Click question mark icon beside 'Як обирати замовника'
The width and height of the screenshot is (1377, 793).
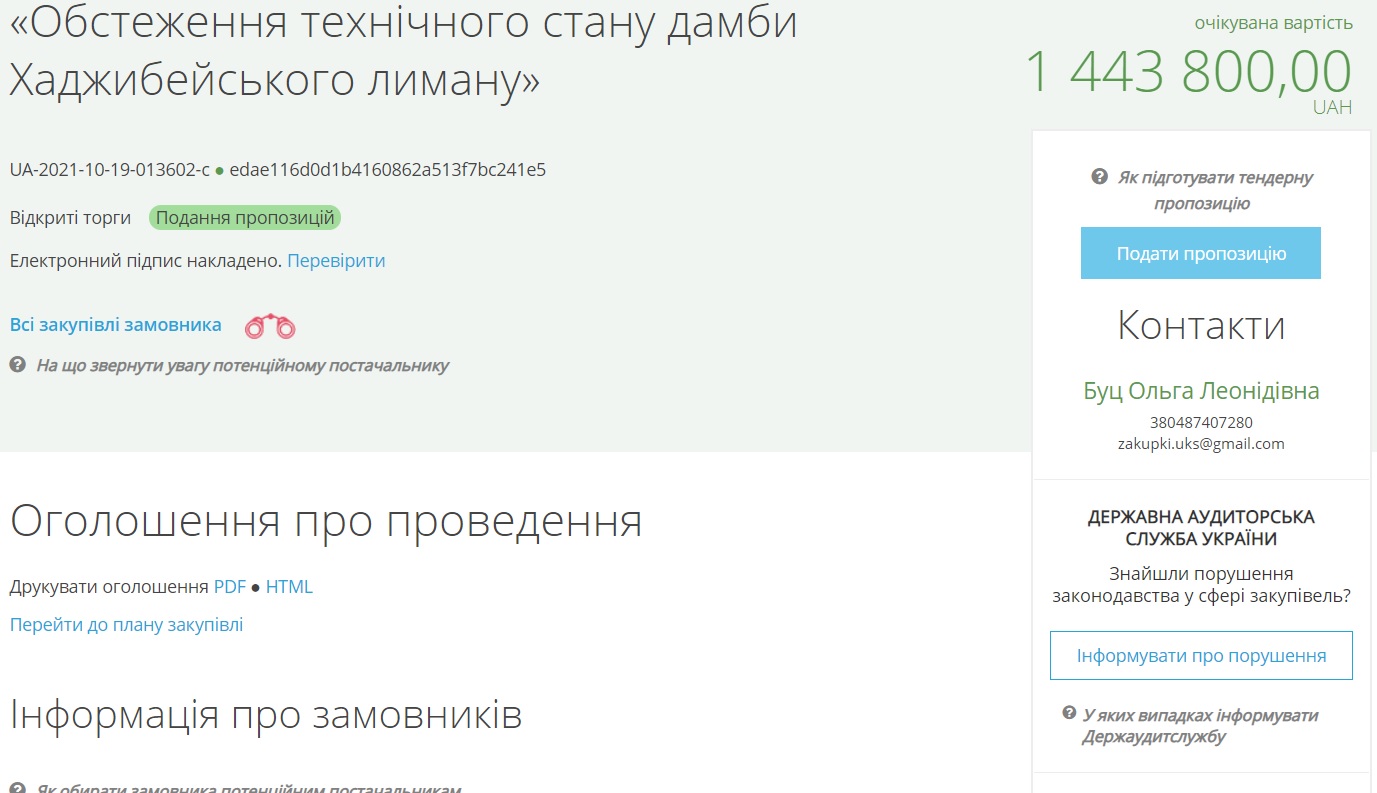[x=17, y=788]
